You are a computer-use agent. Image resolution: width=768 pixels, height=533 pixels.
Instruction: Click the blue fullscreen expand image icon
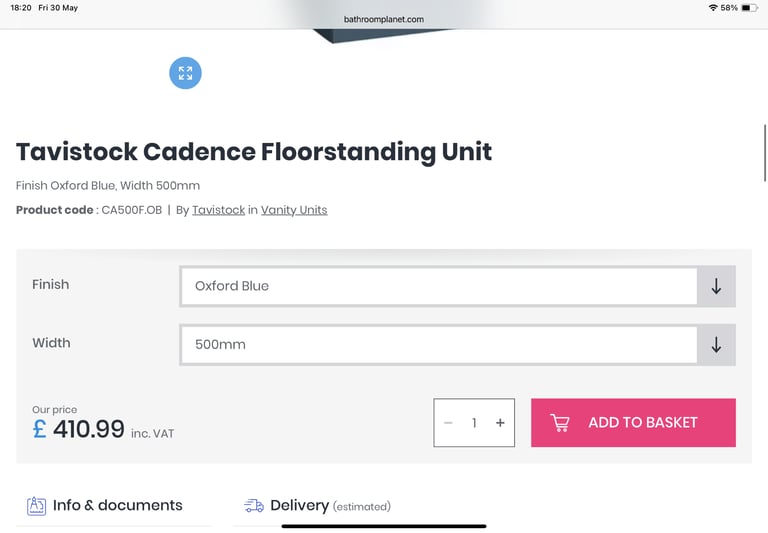[185, 73]
